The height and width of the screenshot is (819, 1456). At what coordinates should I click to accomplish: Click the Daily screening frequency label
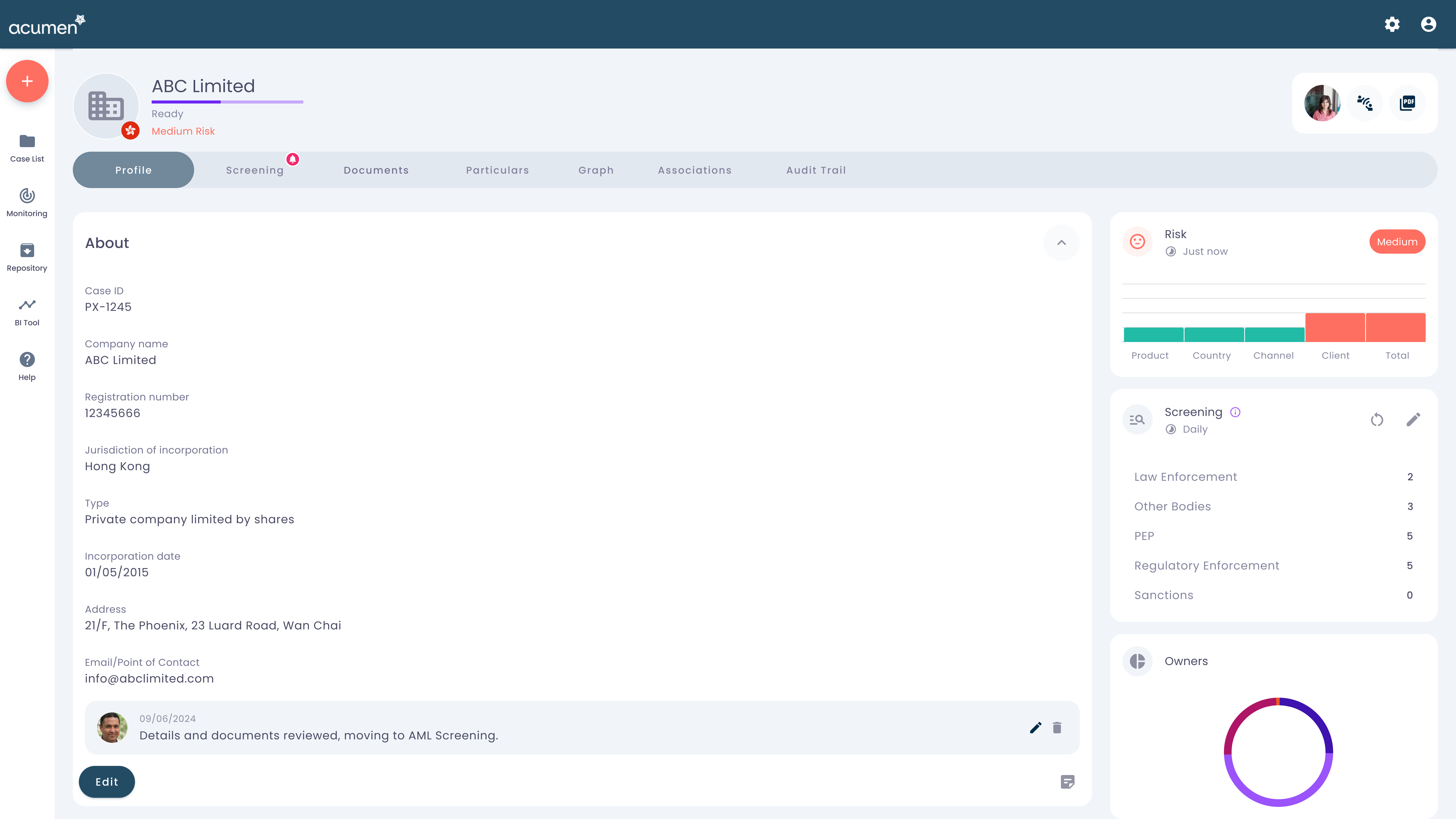pos(1195,429)
